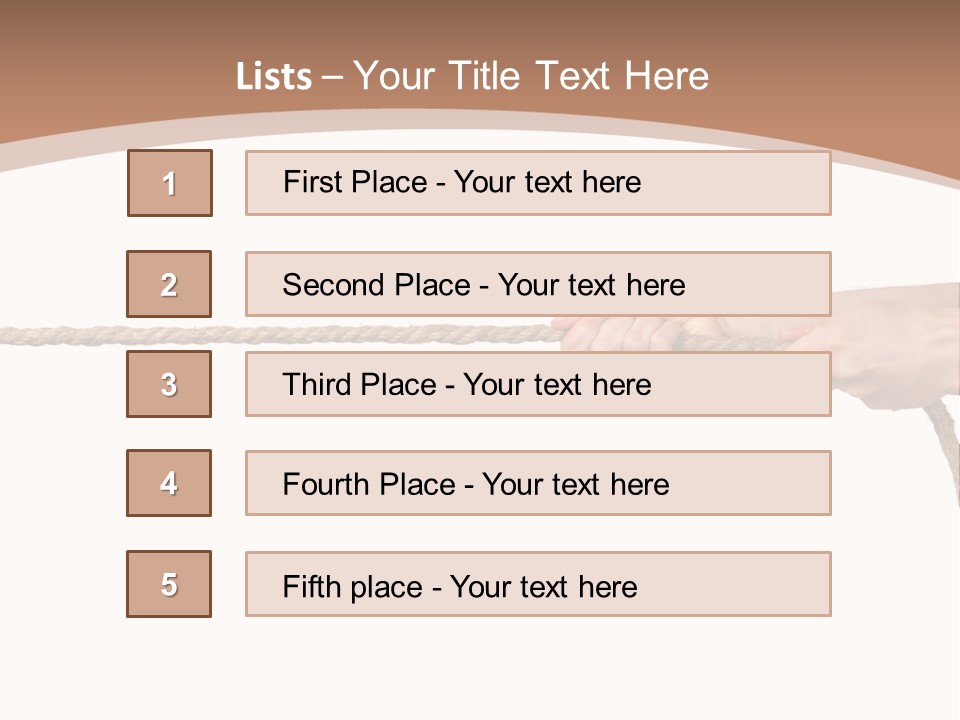The width and height of the screenshot is (960, 720).
Task: Click the rope image left of number 3
Action: click(x=60, y=335)
